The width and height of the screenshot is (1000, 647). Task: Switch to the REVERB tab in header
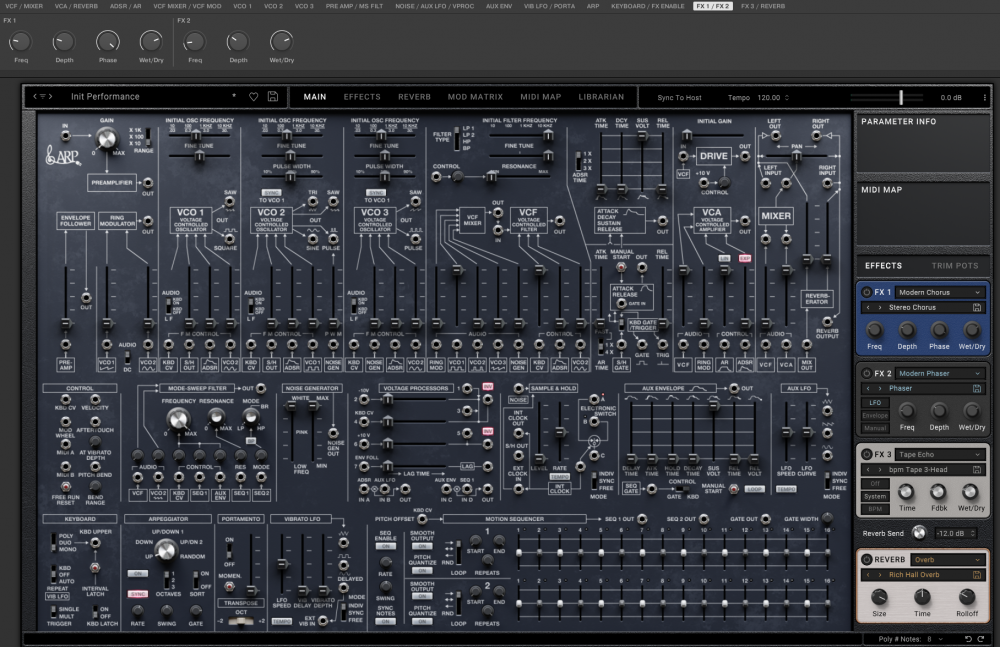(414, 97)
